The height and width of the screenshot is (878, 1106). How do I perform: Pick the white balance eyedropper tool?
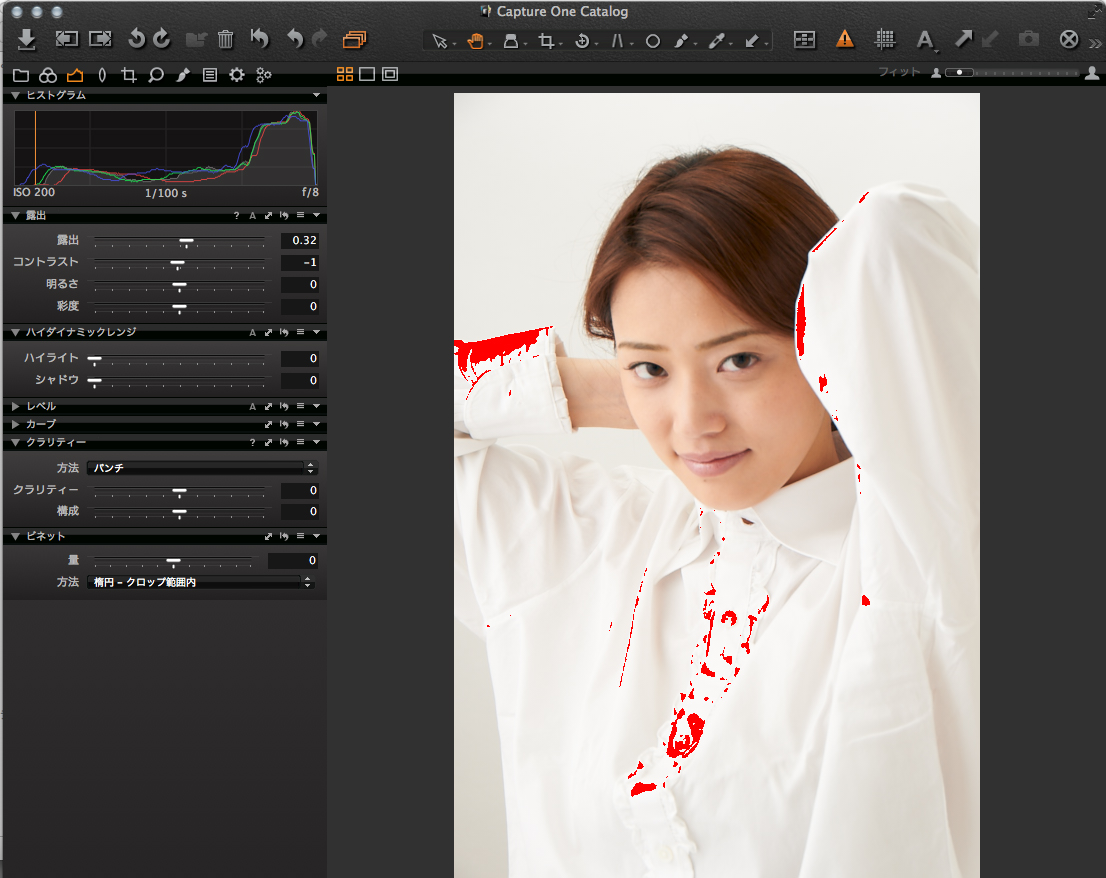point(716,41)
